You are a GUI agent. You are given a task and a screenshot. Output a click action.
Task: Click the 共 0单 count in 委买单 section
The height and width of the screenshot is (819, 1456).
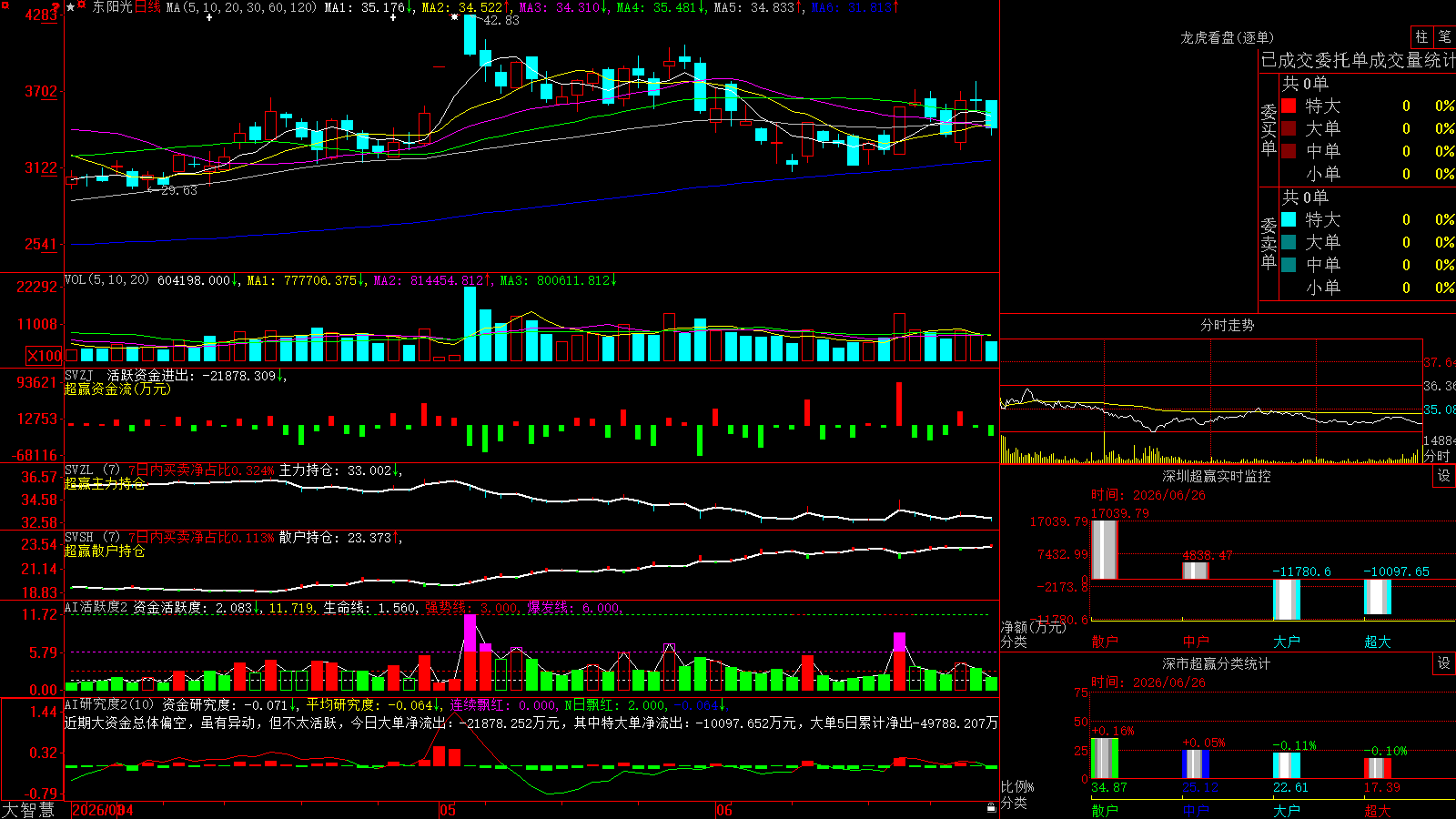1305,83
